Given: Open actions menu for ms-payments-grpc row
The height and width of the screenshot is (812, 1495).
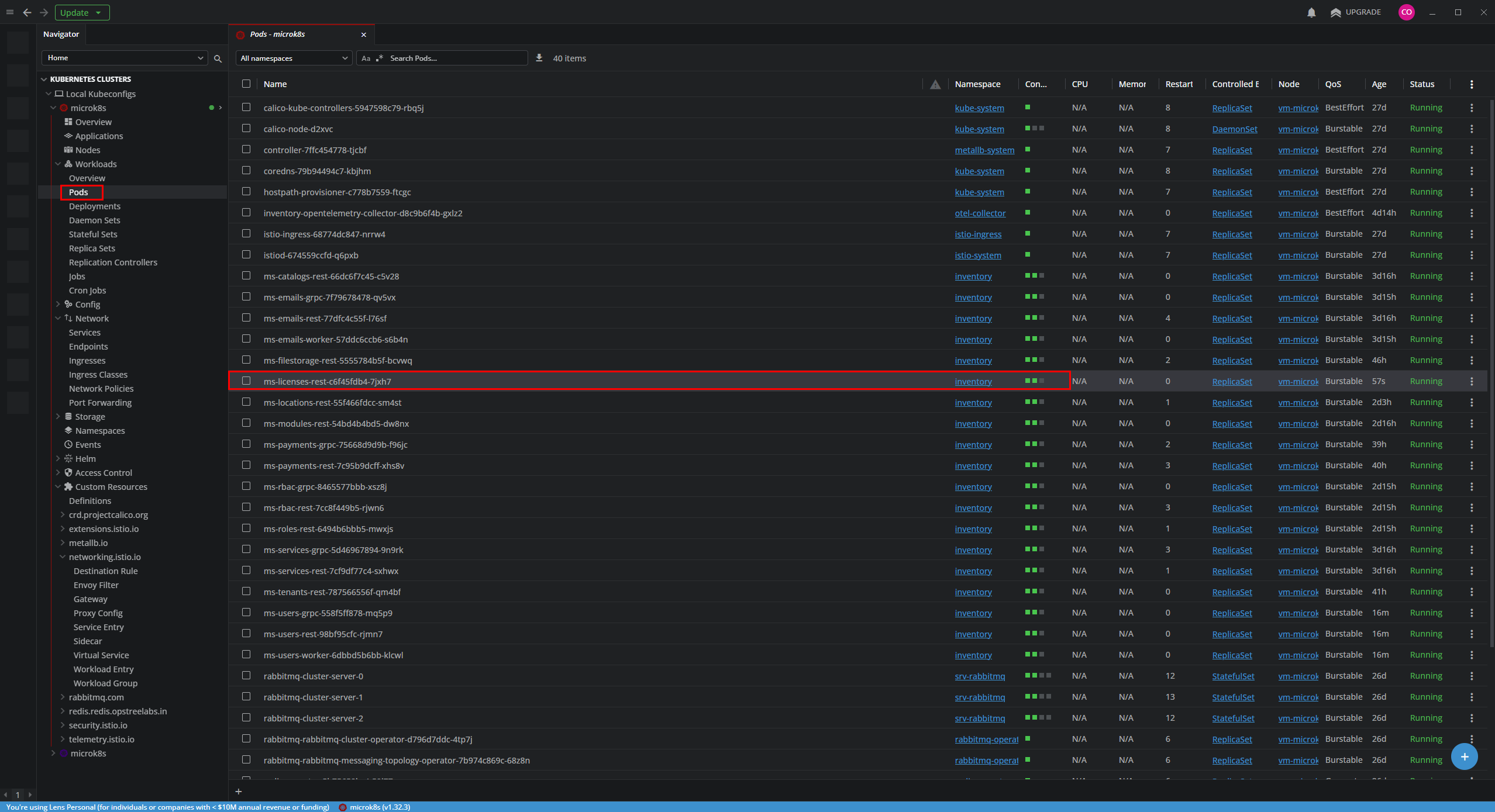Looking at the screenshot, I should click(1472, 444).
